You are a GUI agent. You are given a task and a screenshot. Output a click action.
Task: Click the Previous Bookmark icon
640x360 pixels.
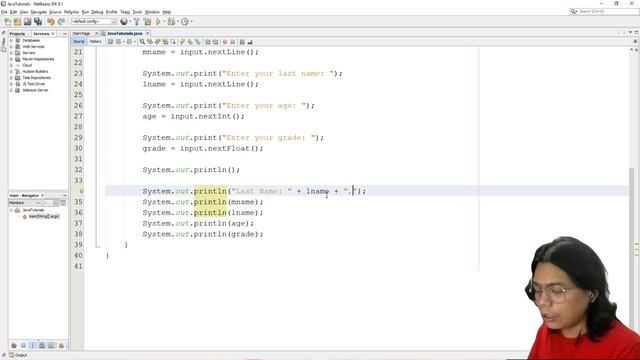(181, 42)
